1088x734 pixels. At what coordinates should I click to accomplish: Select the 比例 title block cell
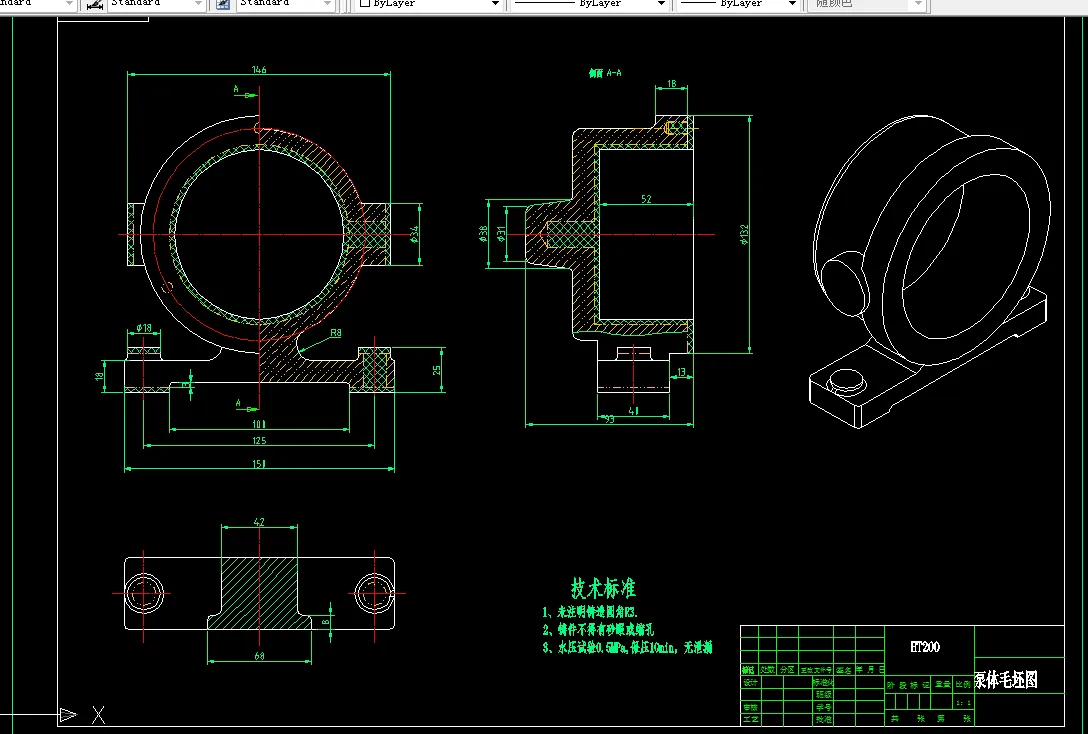click(964, 684)
